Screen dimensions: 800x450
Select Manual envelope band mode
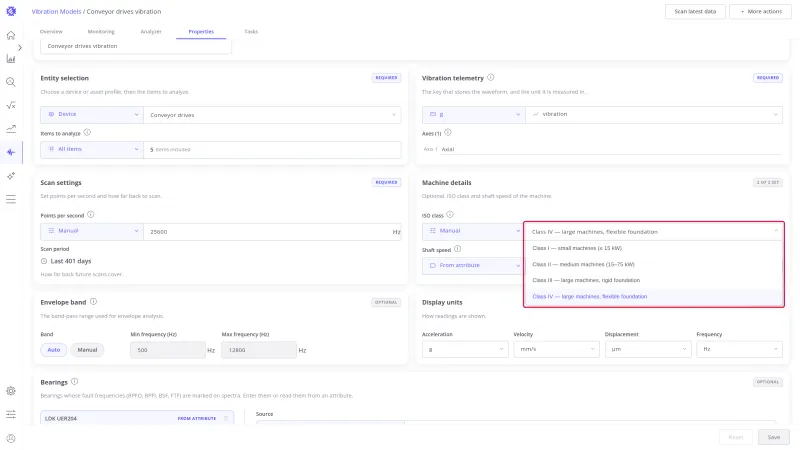coord(87,350)
